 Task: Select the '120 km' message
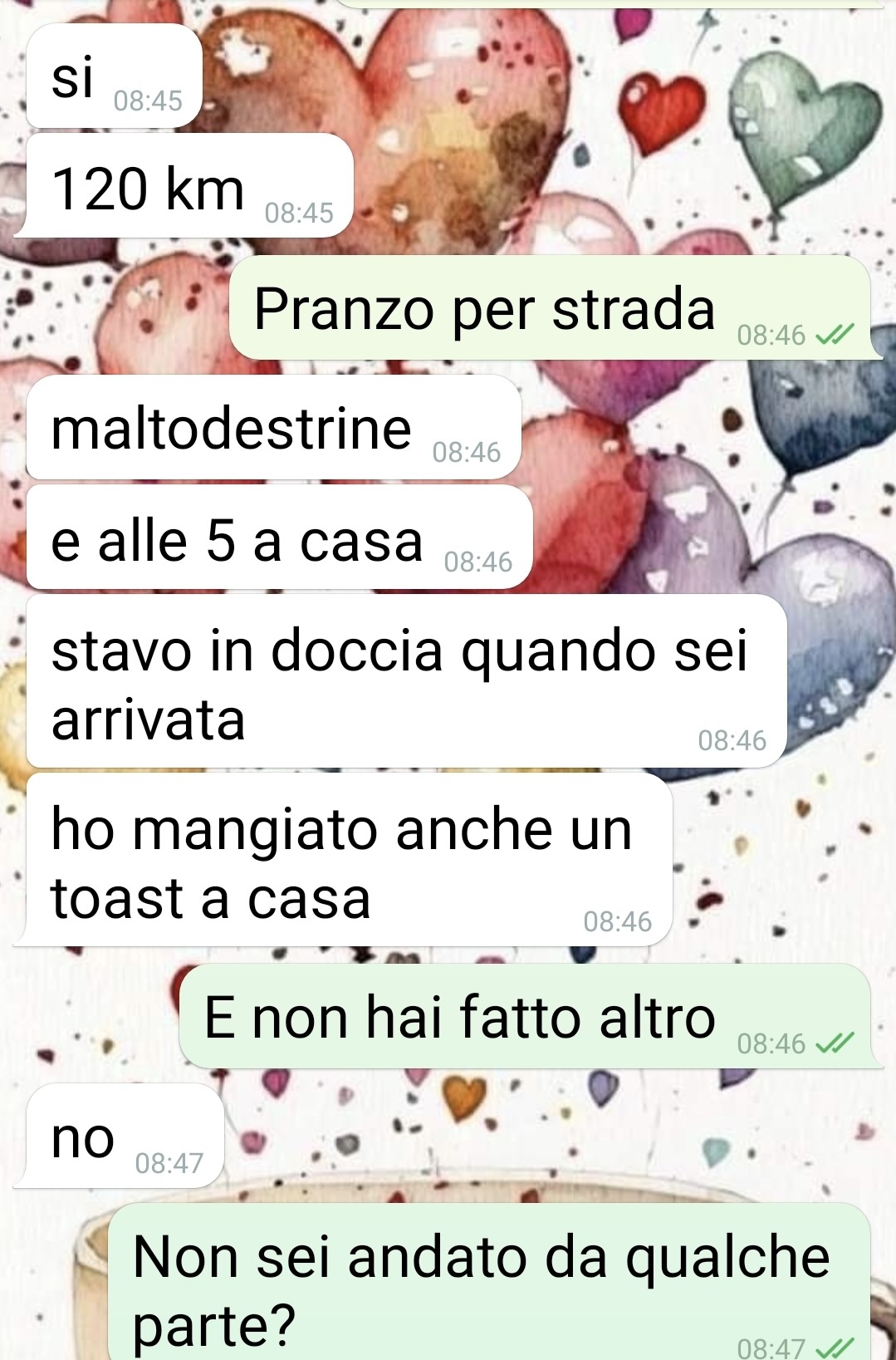[x=184, y=186]
